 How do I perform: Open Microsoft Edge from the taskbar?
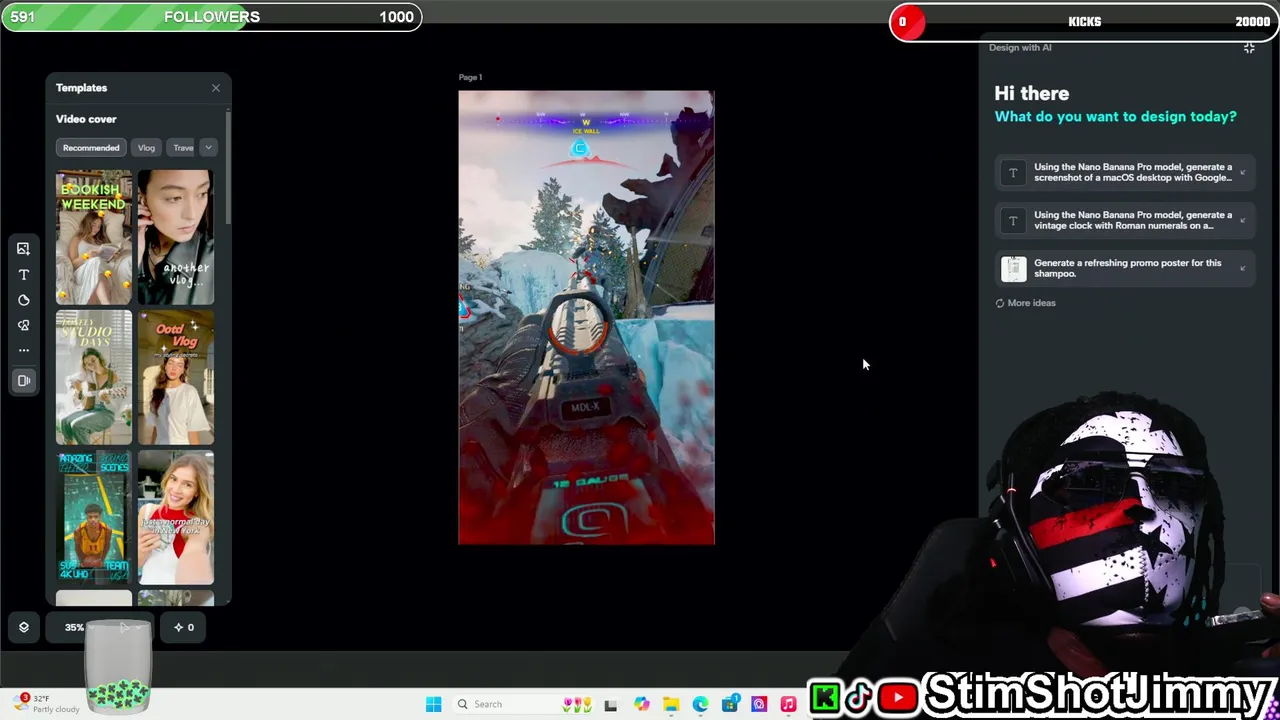tap(700, 704)
